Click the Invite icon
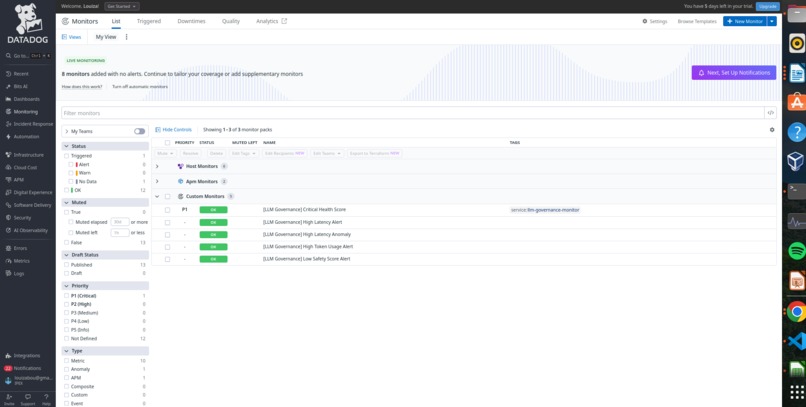The width and height of the screenshot is (806, 407). (x=9, y=399)
